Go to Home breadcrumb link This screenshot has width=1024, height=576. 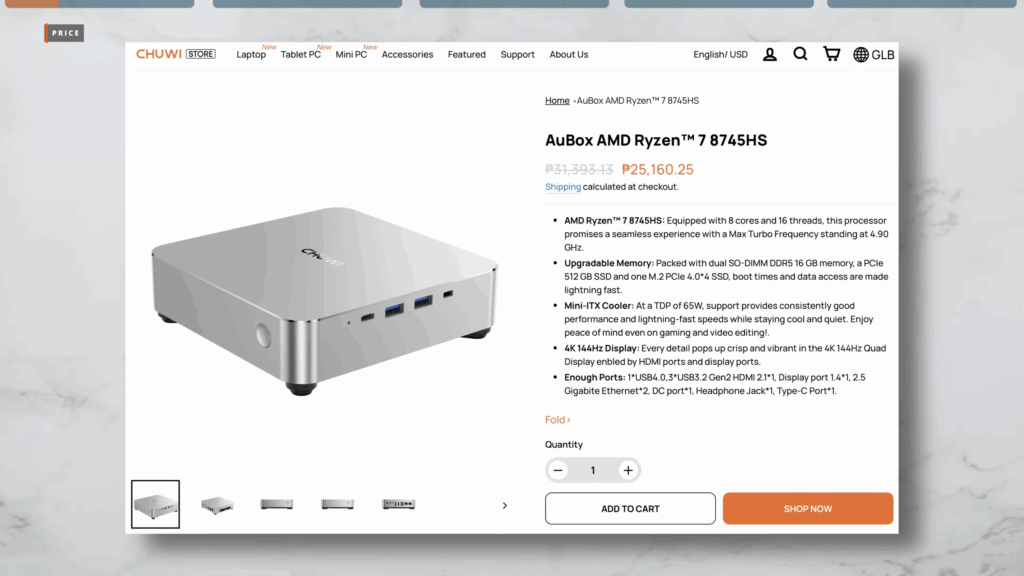point(557,101)
